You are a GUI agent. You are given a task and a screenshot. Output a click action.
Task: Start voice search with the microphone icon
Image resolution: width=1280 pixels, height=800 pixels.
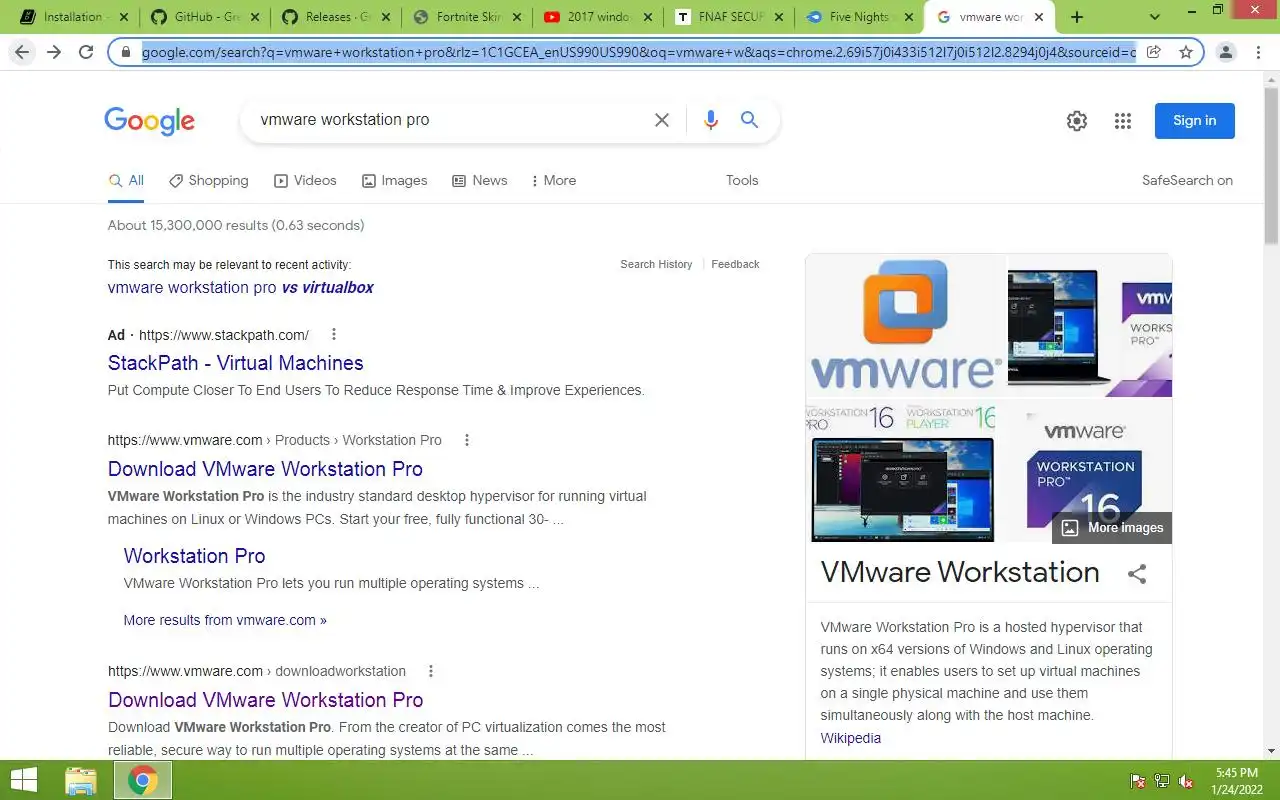[711, 120]
